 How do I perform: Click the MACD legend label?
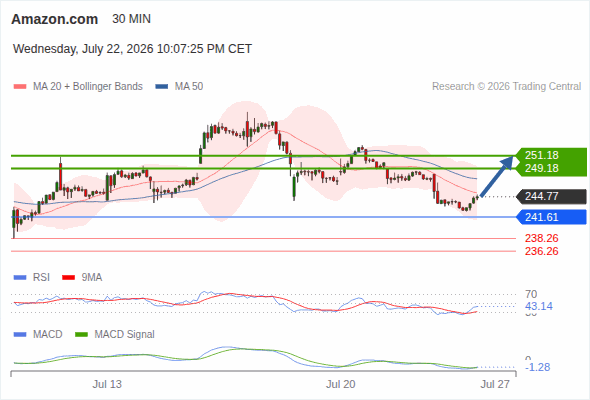48,335
